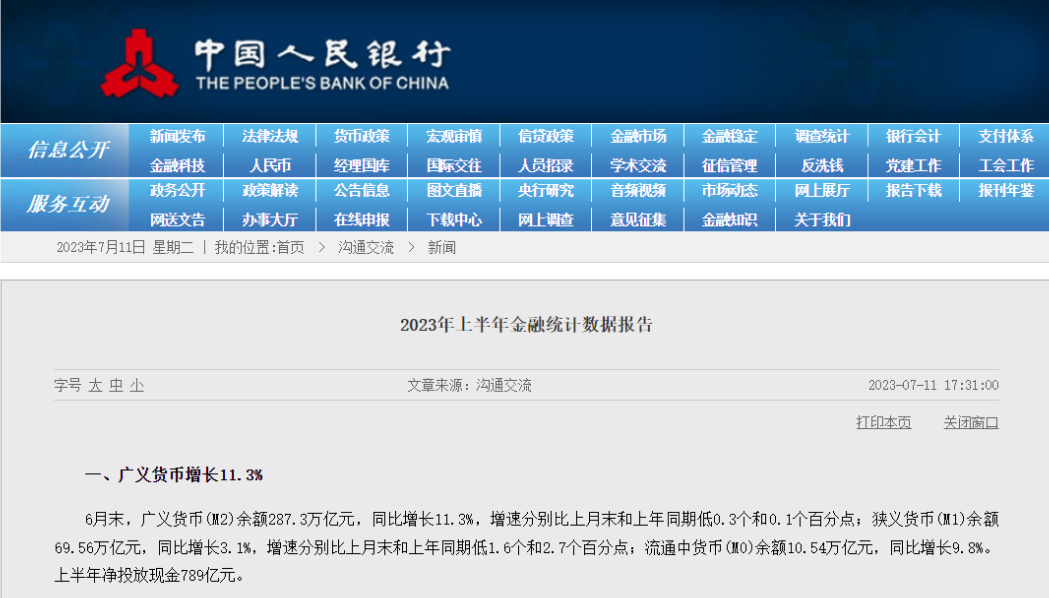This screenshot has height=598, width=1049.
Task: Open the 下载中心 menu item
Action: tap(454, 219)
